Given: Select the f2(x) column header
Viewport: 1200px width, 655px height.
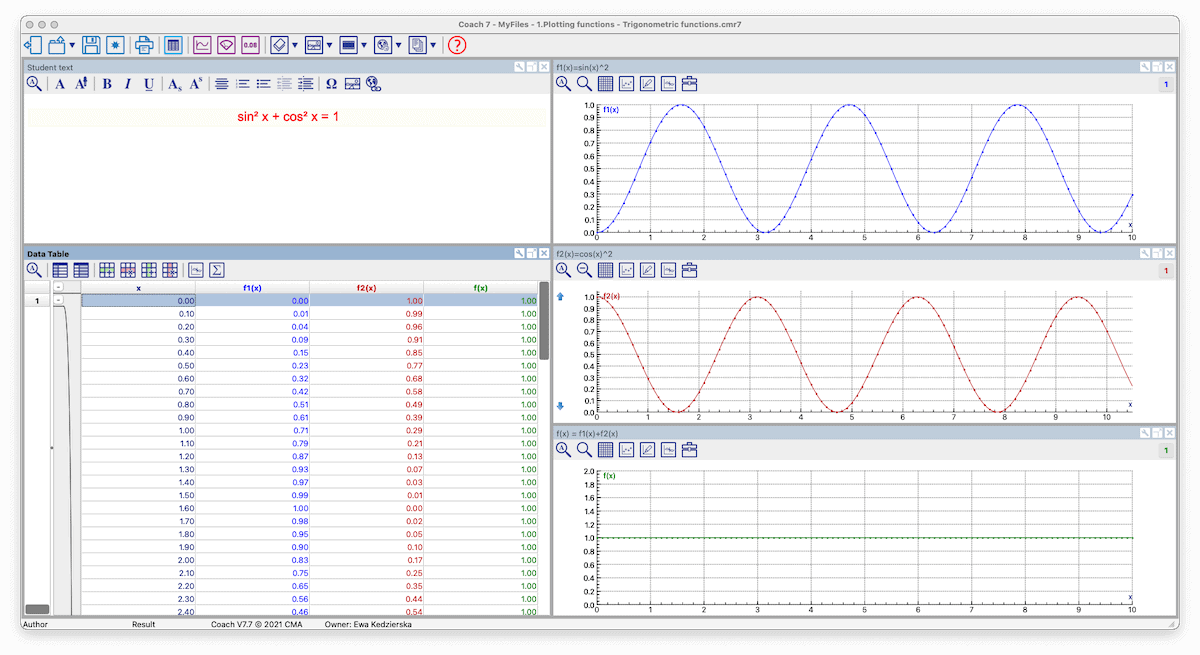Looking at the screenshot, I should pos(366,288).
